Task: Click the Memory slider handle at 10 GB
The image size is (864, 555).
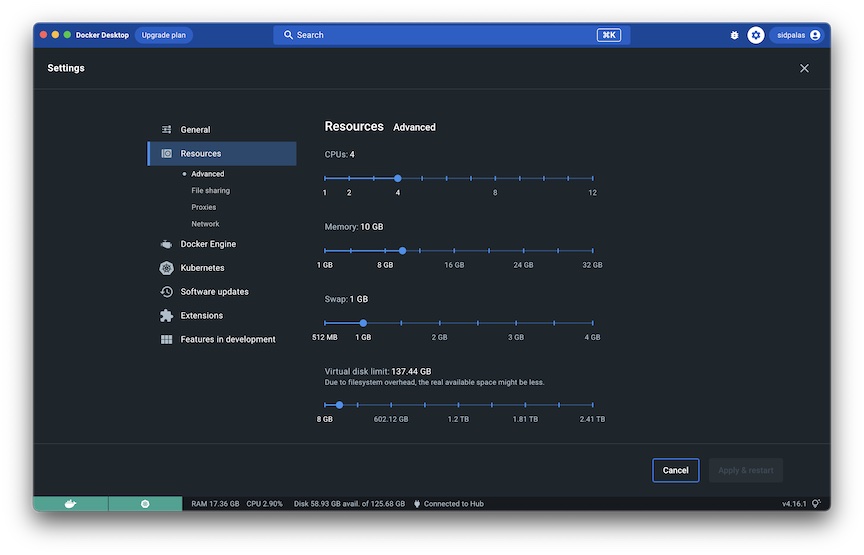Action: (402, 251)
